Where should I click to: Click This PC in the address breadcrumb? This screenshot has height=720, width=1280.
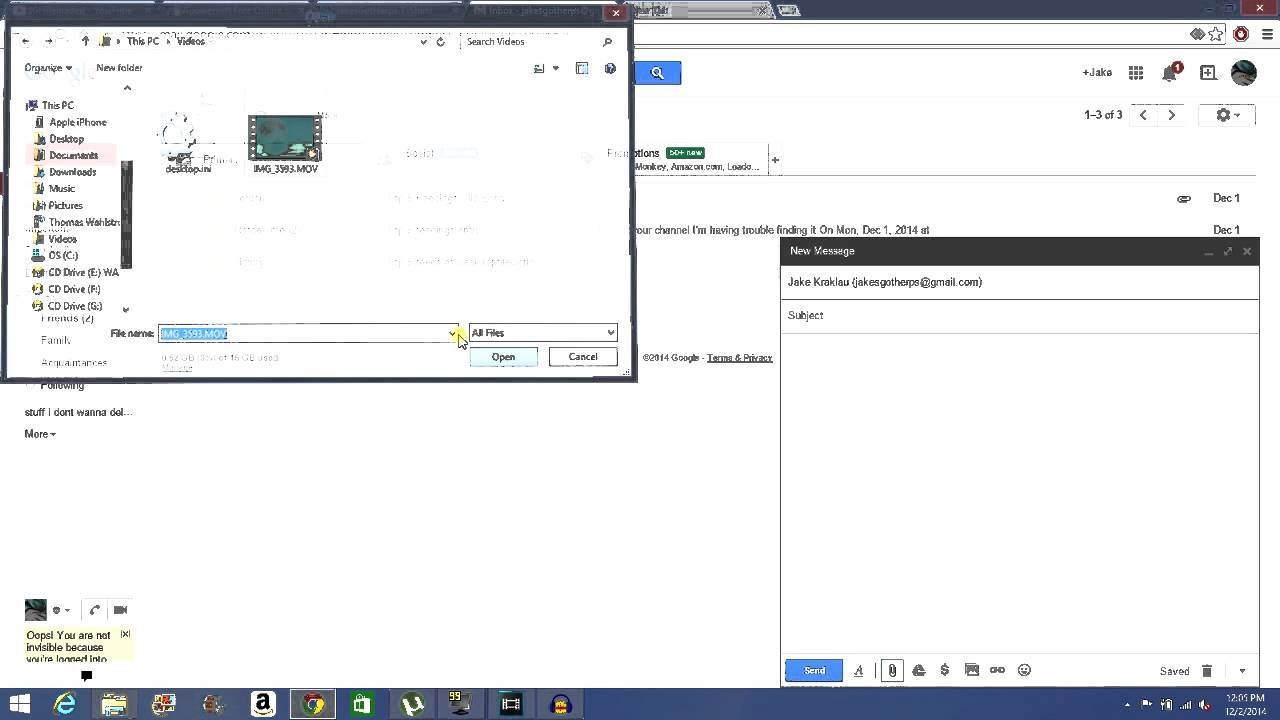pos(142,42)
